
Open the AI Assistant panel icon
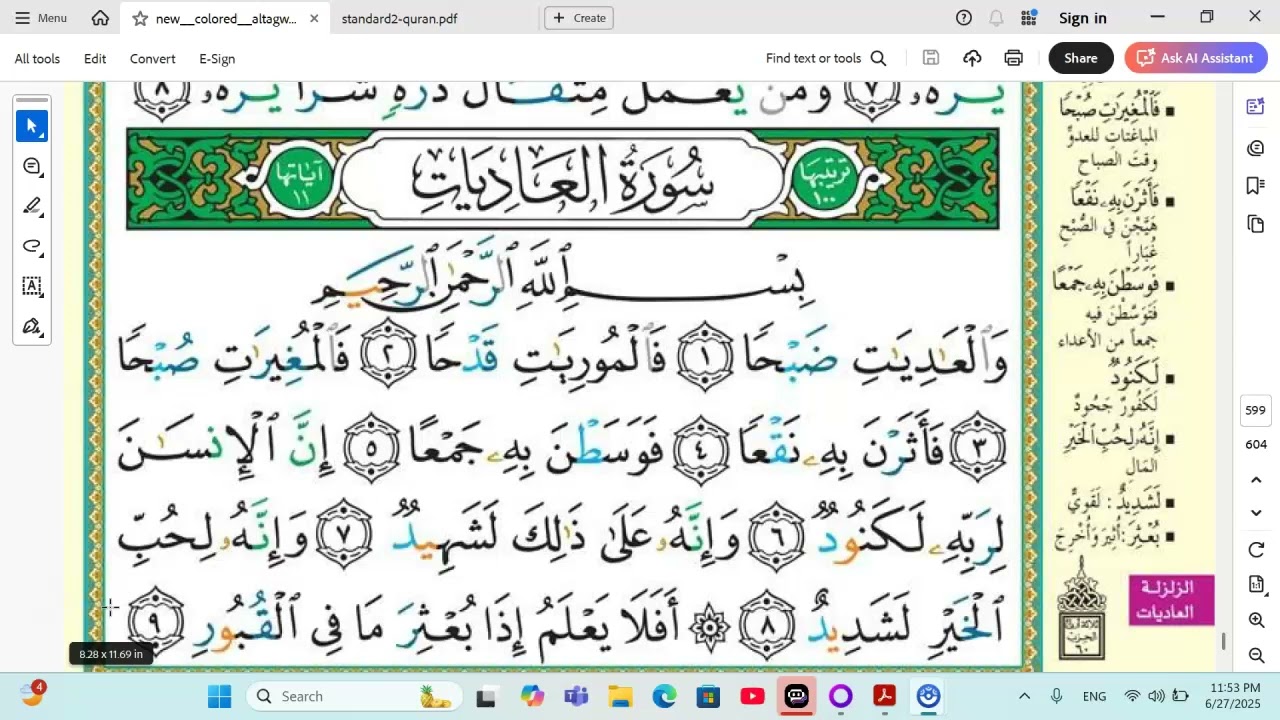(1256, 107)
